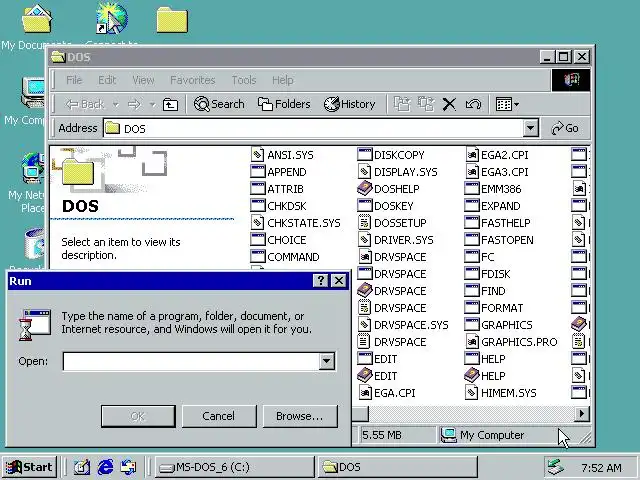Switch to MS-DOS_6 (C:) taskbar button
This screenshot has width=640, height=480.
[x=234, y=467]
